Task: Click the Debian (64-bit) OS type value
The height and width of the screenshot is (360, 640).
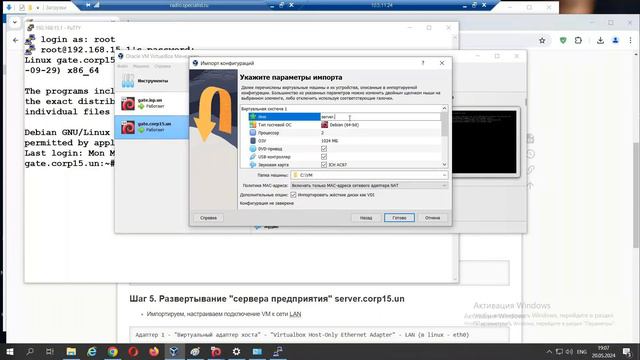Action: pyautogui.click(x=344, y=125)
